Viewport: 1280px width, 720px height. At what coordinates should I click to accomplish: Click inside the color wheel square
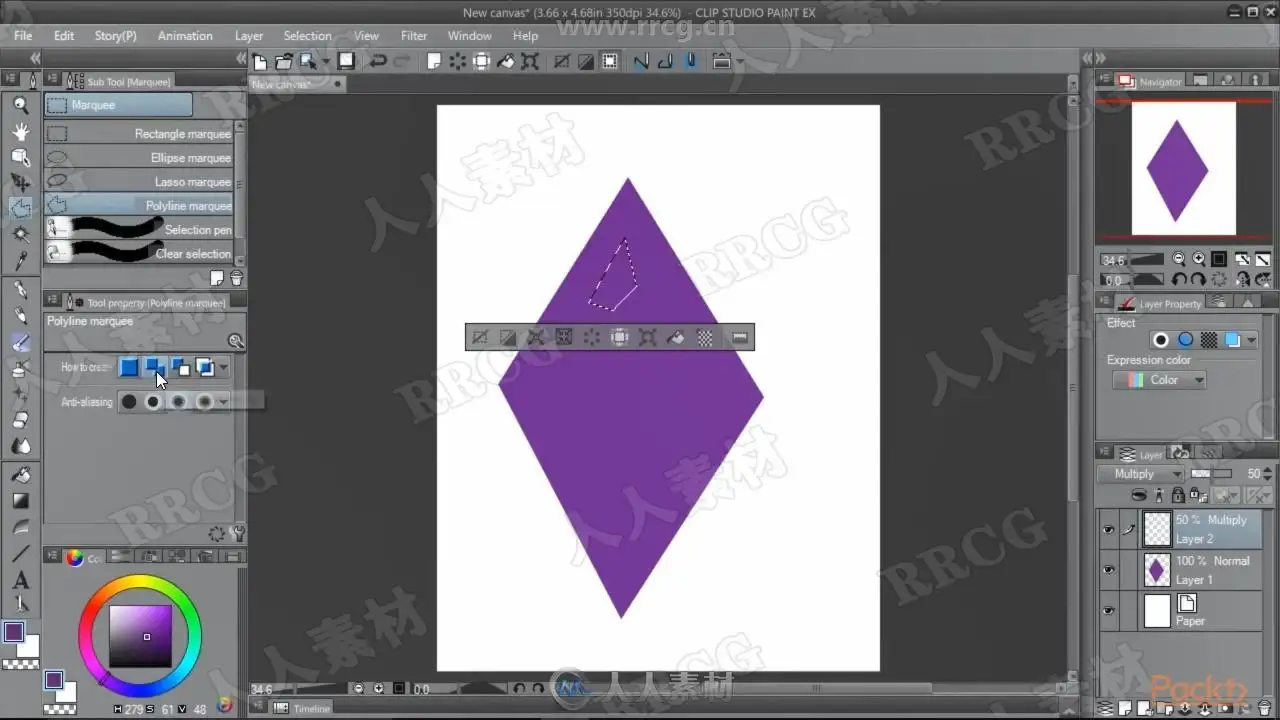140,636
